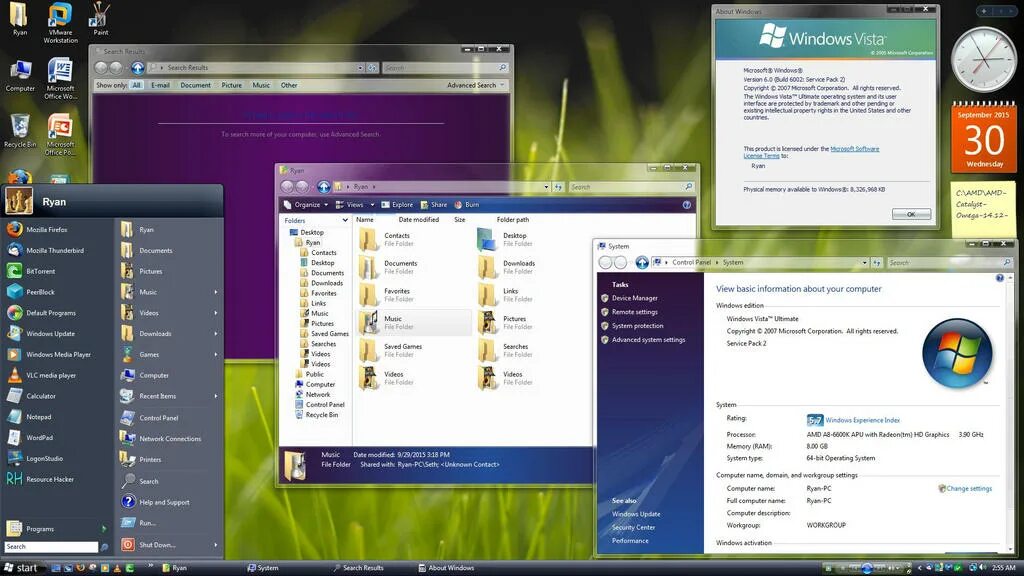Open the Organize dropdown in Ryan window

306,205
